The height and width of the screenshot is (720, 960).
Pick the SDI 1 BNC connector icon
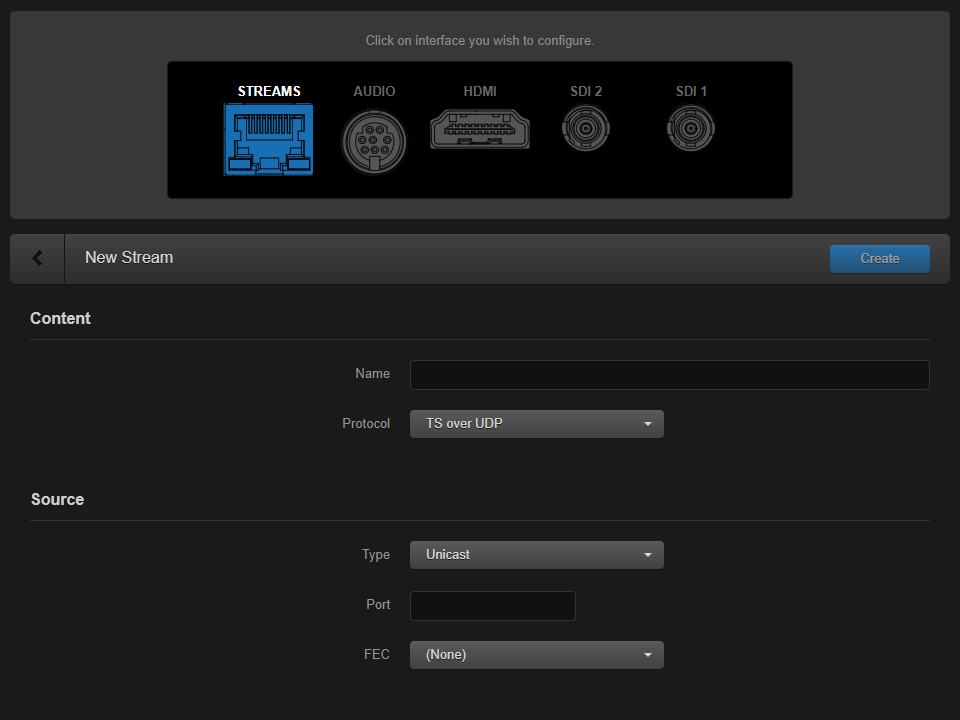(x=691, y=129)
